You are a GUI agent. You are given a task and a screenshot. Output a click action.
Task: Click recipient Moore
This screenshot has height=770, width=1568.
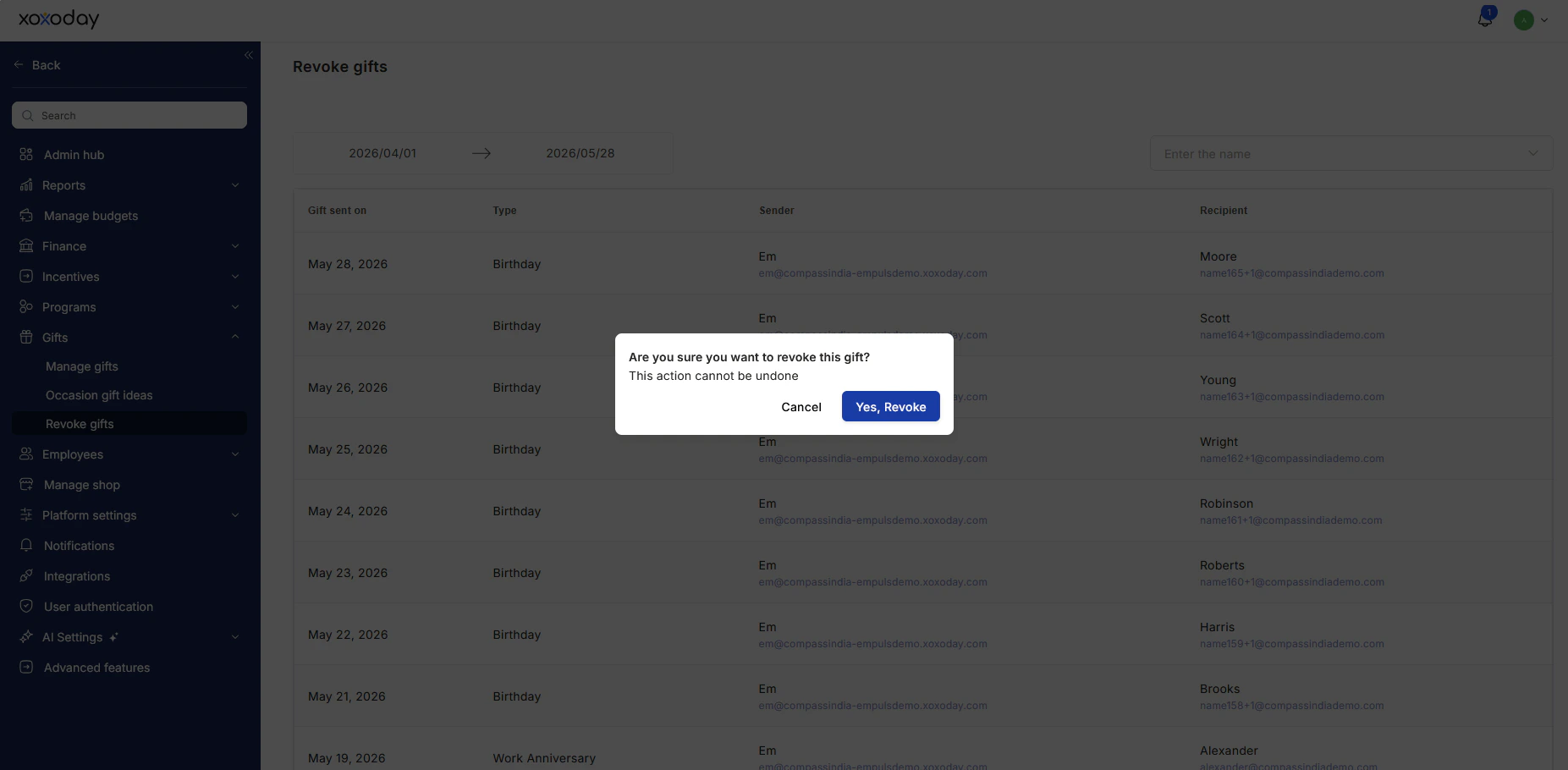coord(1218,256)
